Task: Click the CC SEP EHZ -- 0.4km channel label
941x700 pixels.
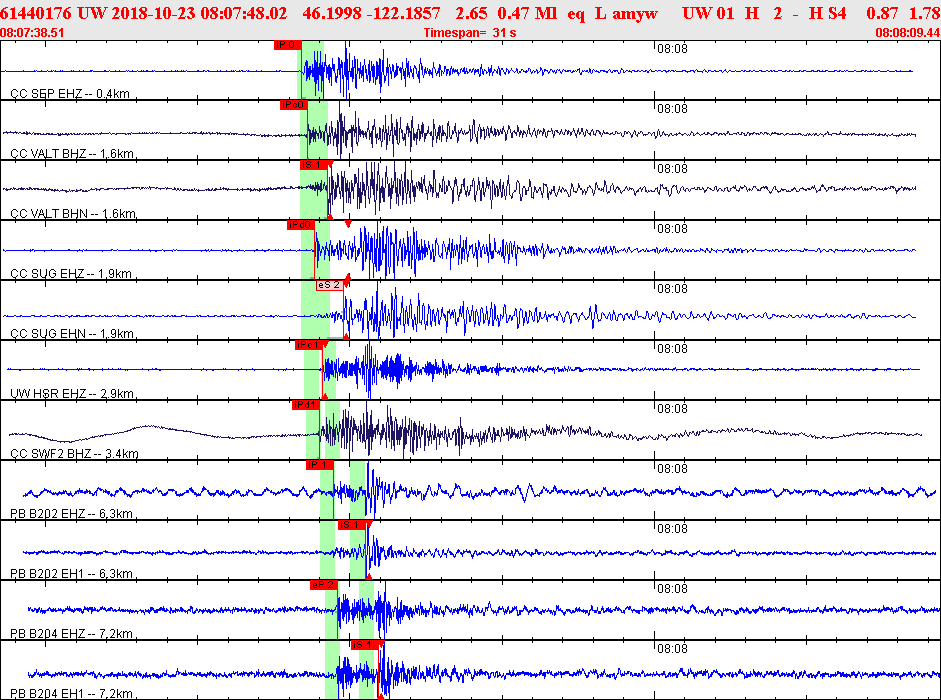Action: click(x=70, y=94)
